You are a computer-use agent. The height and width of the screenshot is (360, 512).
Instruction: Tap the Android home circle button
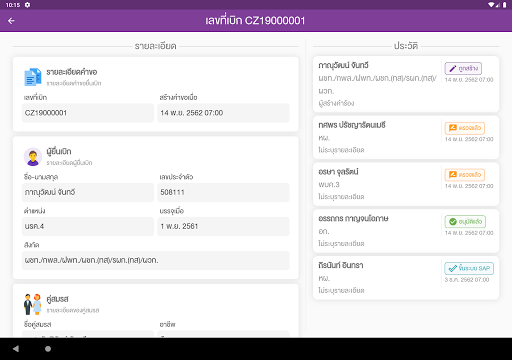pos(48,349)
